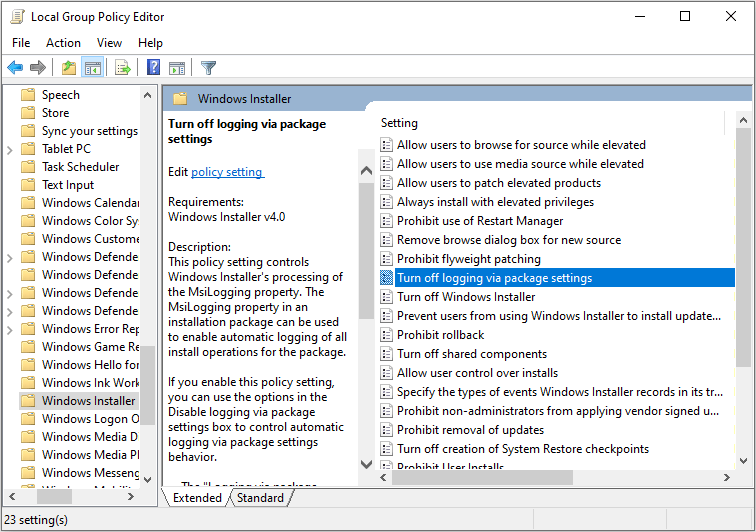The image size is (756, 532).
Task: Select Windows Calendar in the tree
Action: [90, 203]
